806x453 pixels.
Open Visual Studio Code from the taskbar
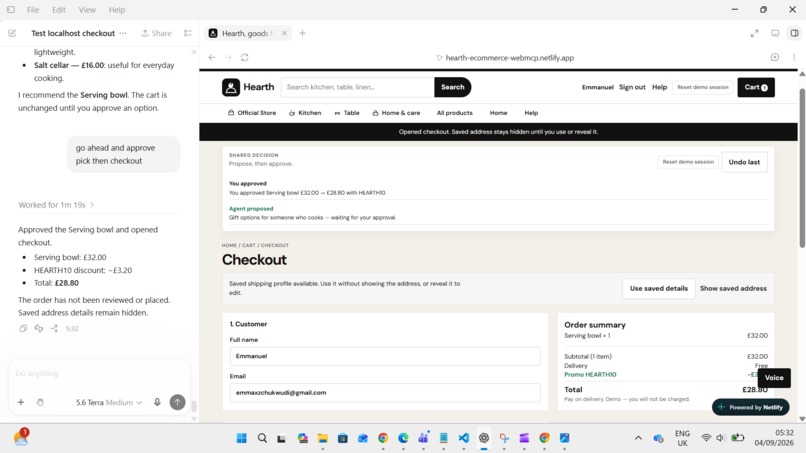pyautogui.click(x=464, y=438)
